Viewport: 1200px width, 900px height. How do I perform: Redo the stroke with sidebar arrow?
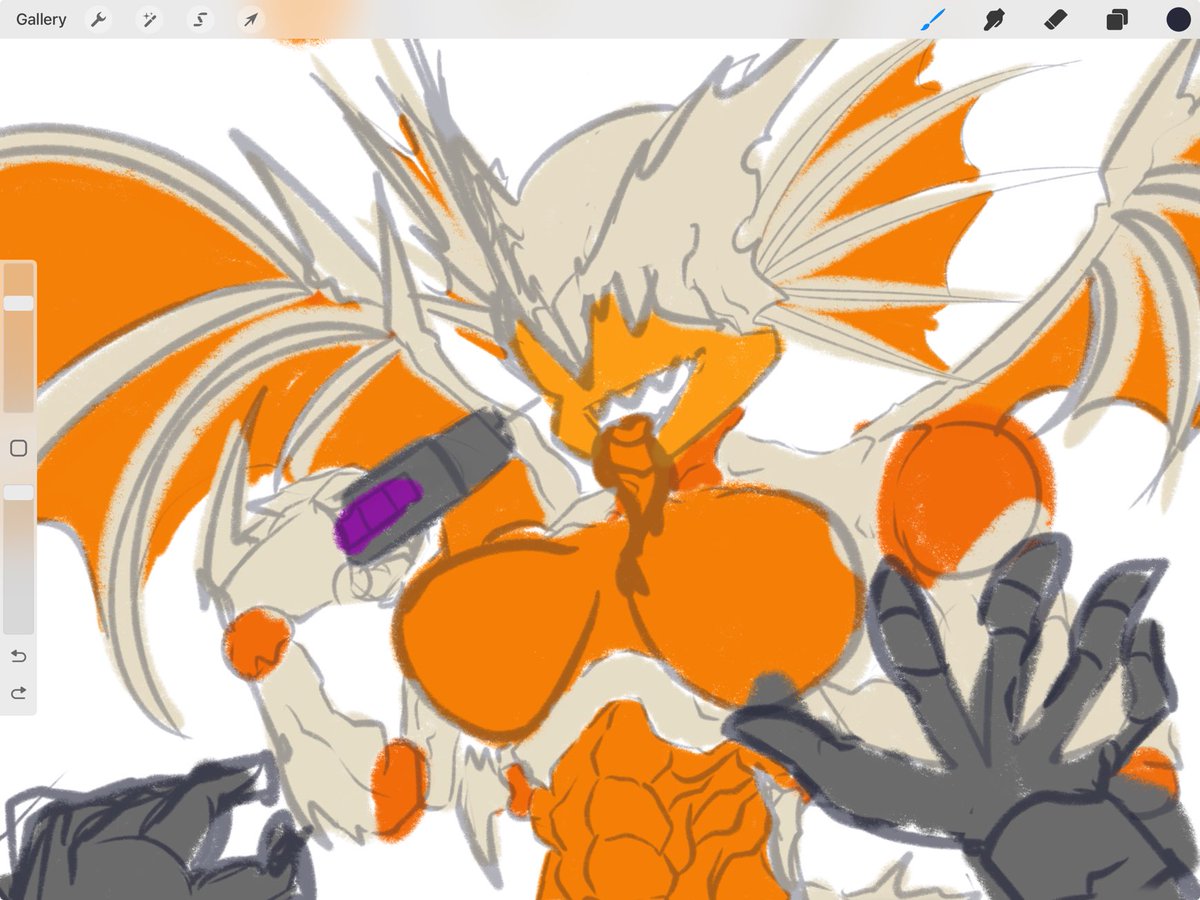click(18, 693)
